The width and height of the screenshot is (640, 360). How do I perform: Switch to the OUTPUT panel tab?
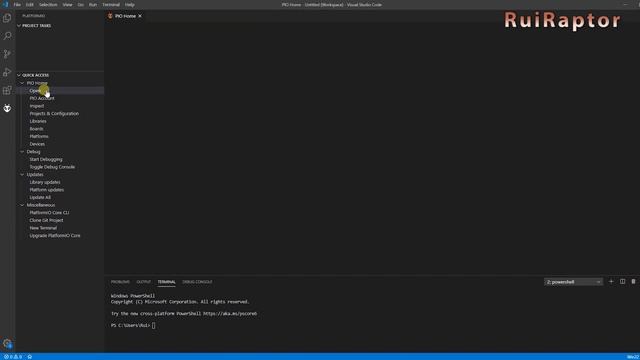click(x=143, y=282)
